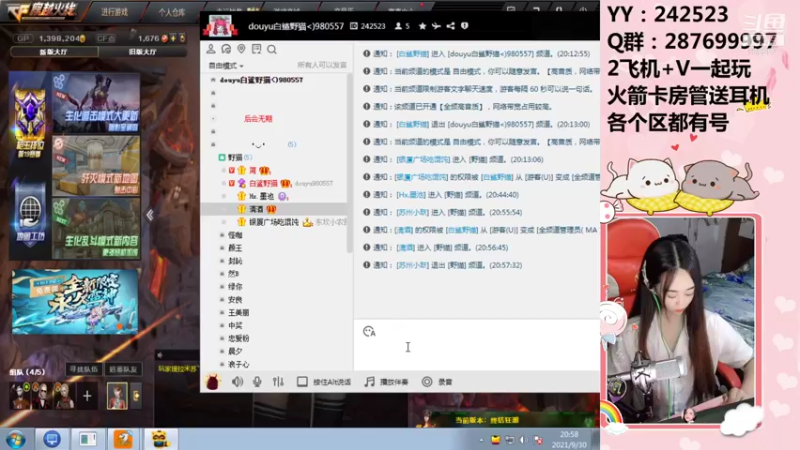The width and height of the screenshot is (800, 450).
Task: Select user Mr. 墨池 in the member list
Action: (261, 196)
